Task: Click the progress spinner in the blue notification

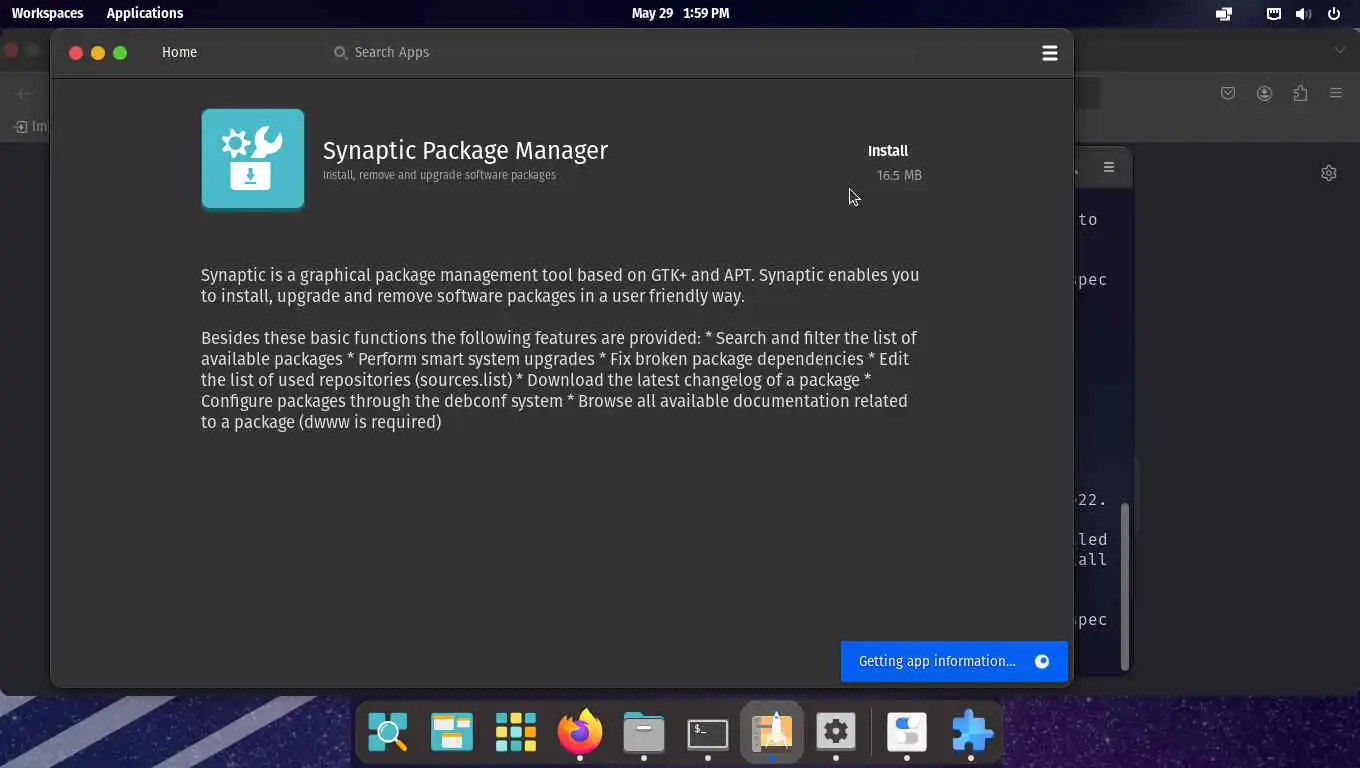Action: [1042, 661]
